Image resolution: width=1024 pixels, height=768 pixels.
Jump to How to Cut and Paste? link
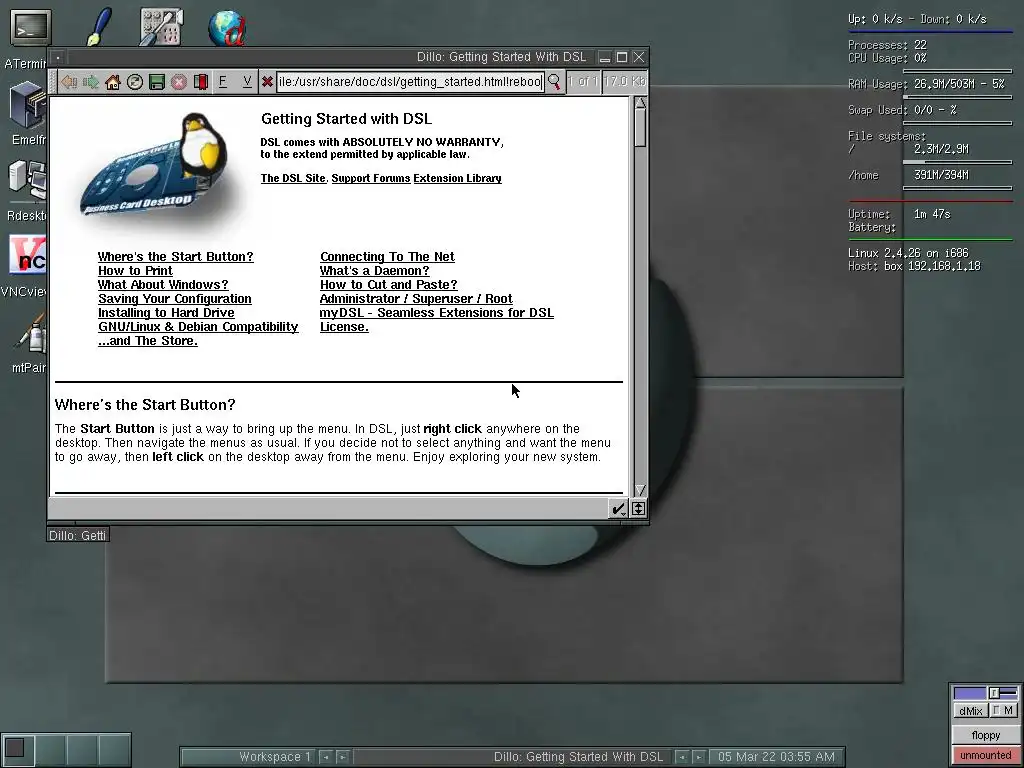tap(389, 285)
